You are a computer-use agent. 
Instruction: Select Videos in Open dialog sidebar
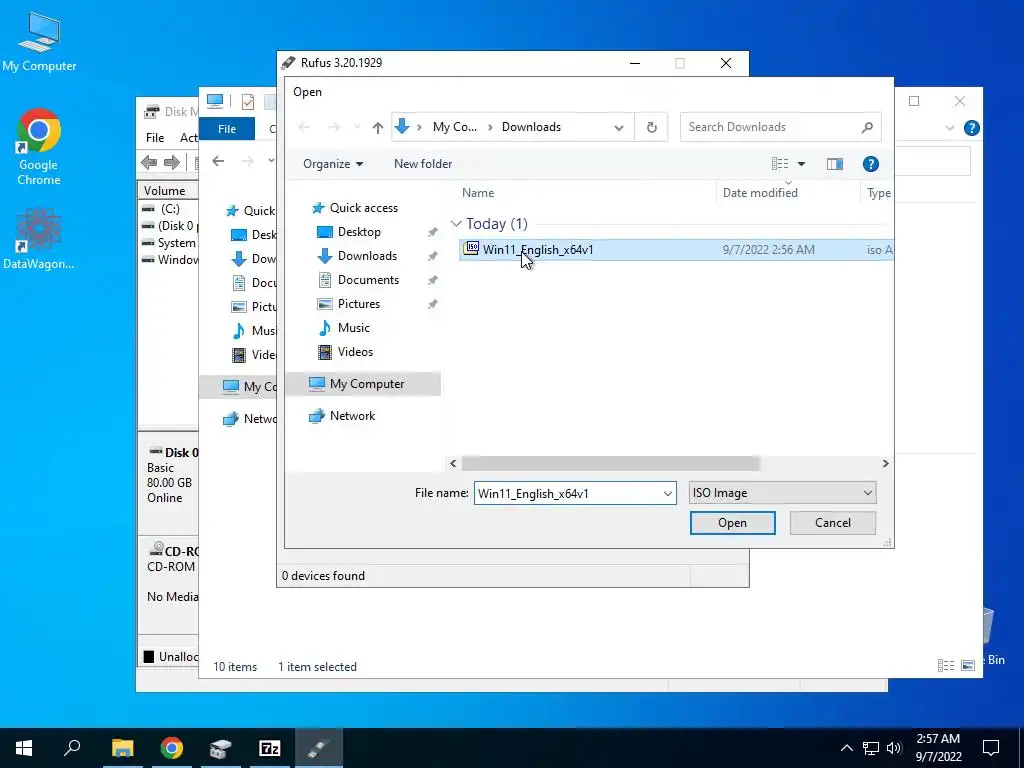[355, 352]
